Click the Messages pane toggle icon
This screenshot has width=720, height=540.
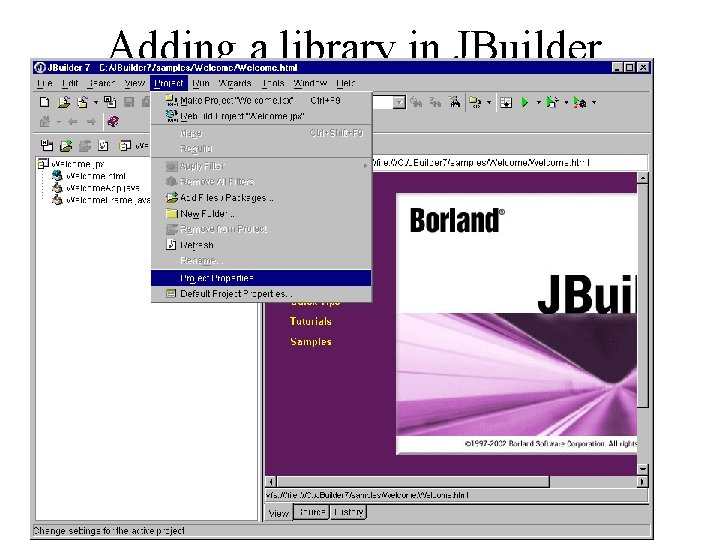[x=506, y=102]
